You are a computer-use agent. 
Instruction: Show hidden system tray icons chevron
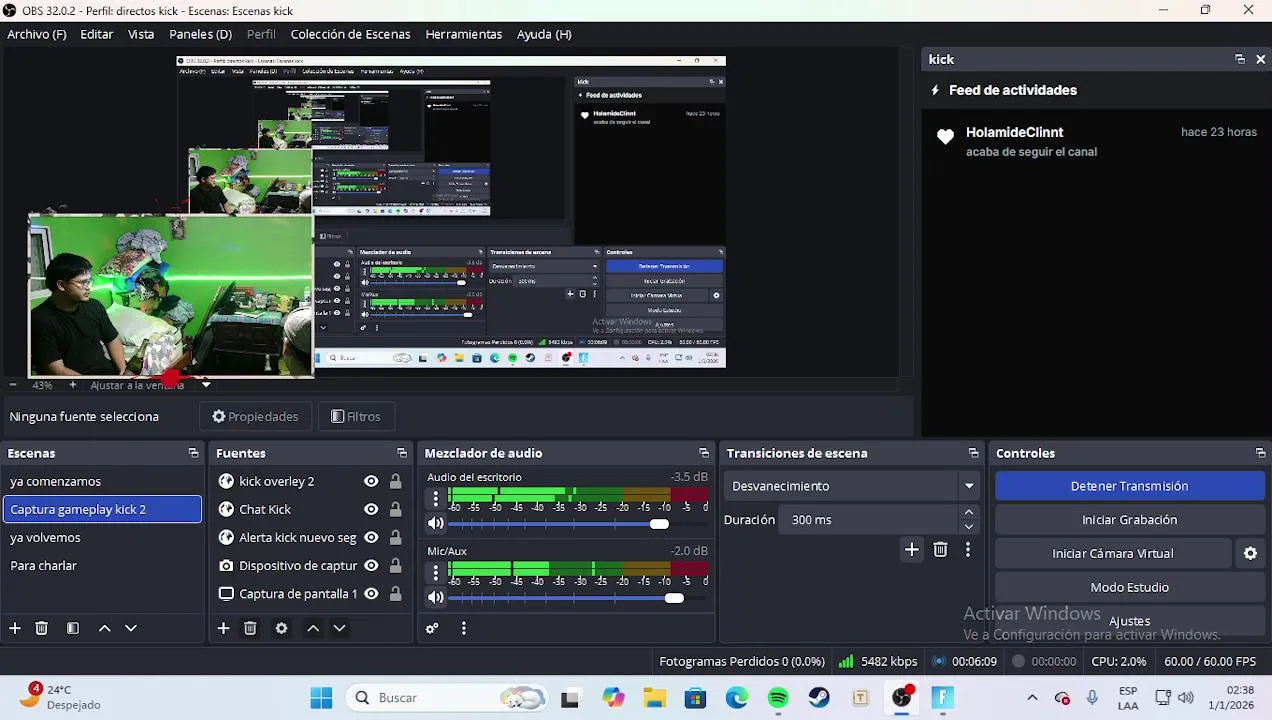coord(1032,698)
